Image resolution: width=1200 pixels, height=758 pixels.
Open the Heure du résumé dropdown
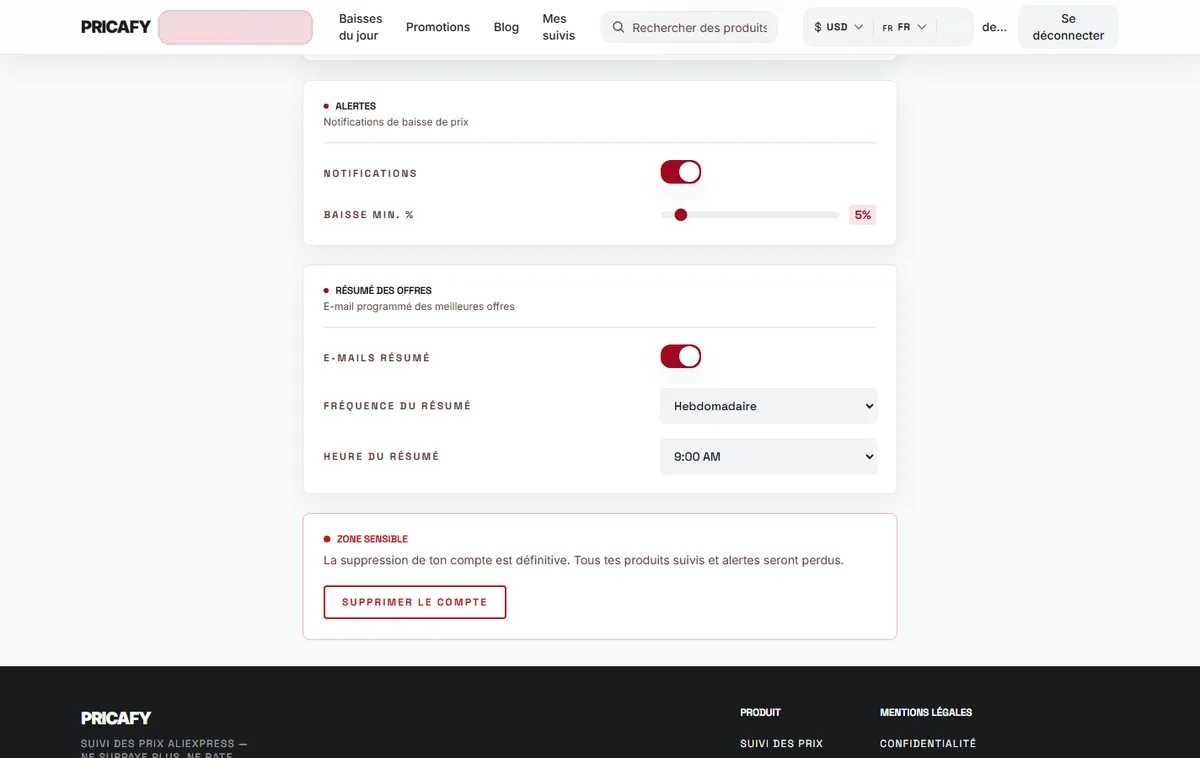tap(769, 456)
